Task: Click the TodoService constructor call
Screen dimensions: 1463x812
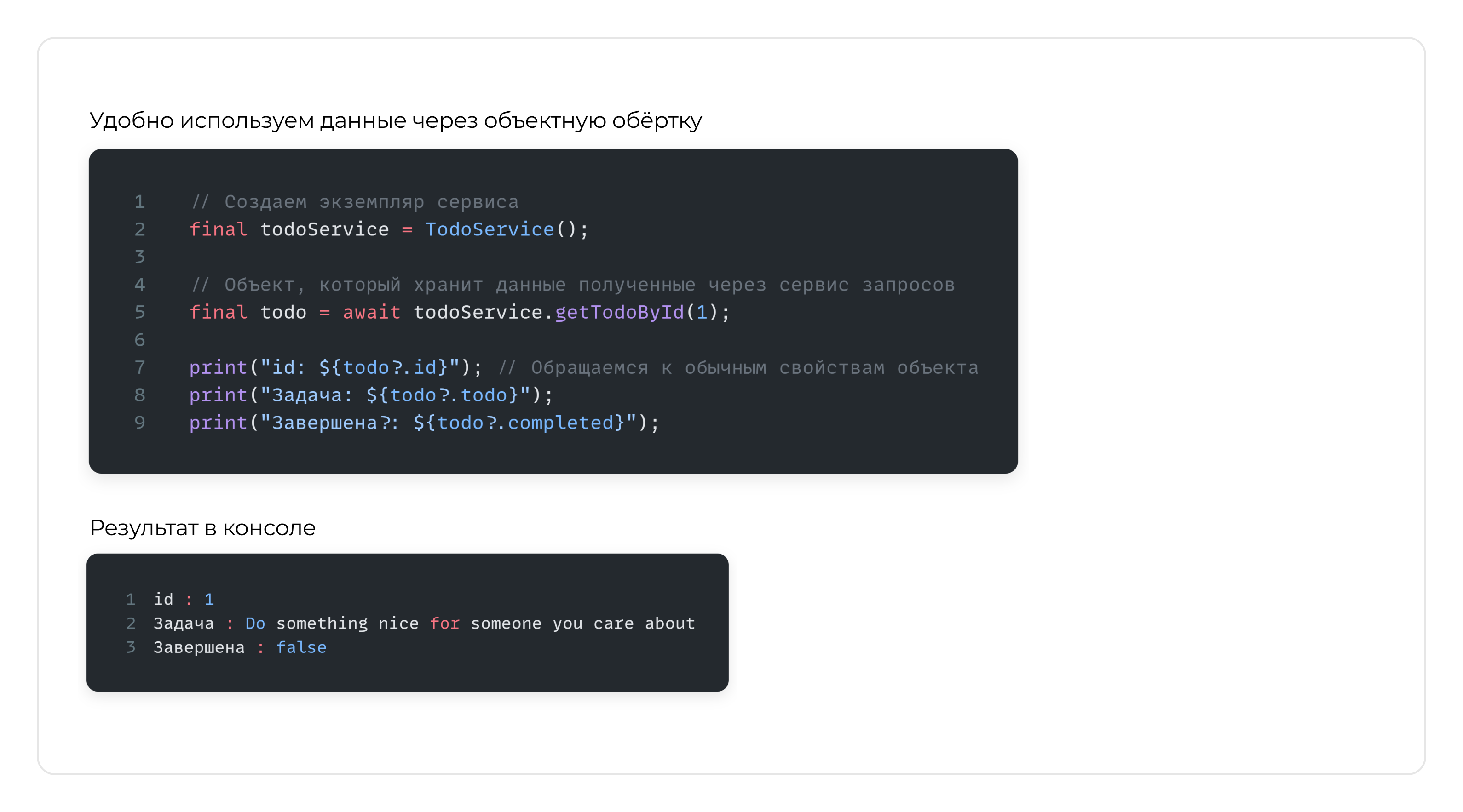Action: click(x=490, y=229)
